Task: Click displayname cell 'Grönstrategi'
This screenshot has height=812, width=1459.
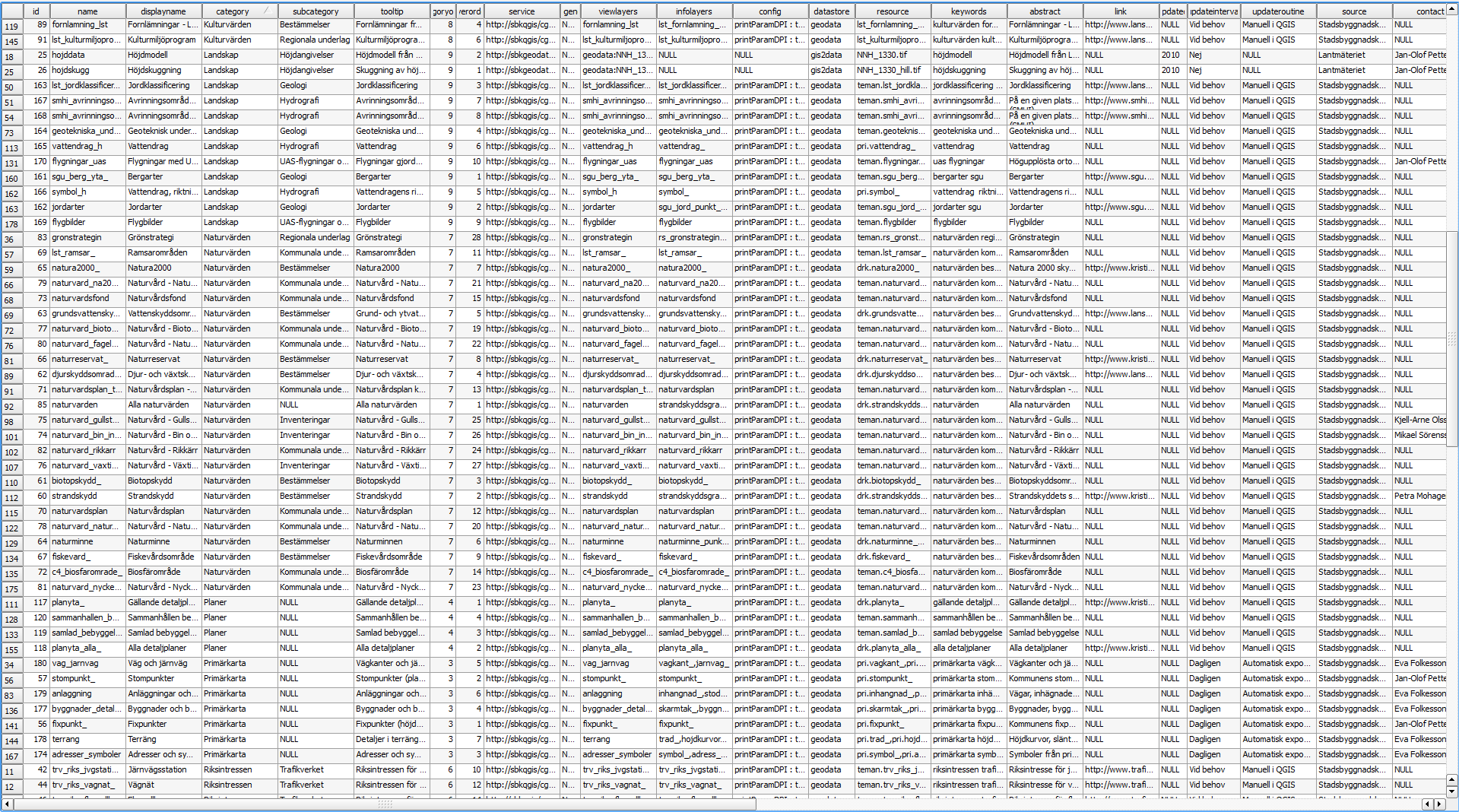Action: [x=163, y=237]
